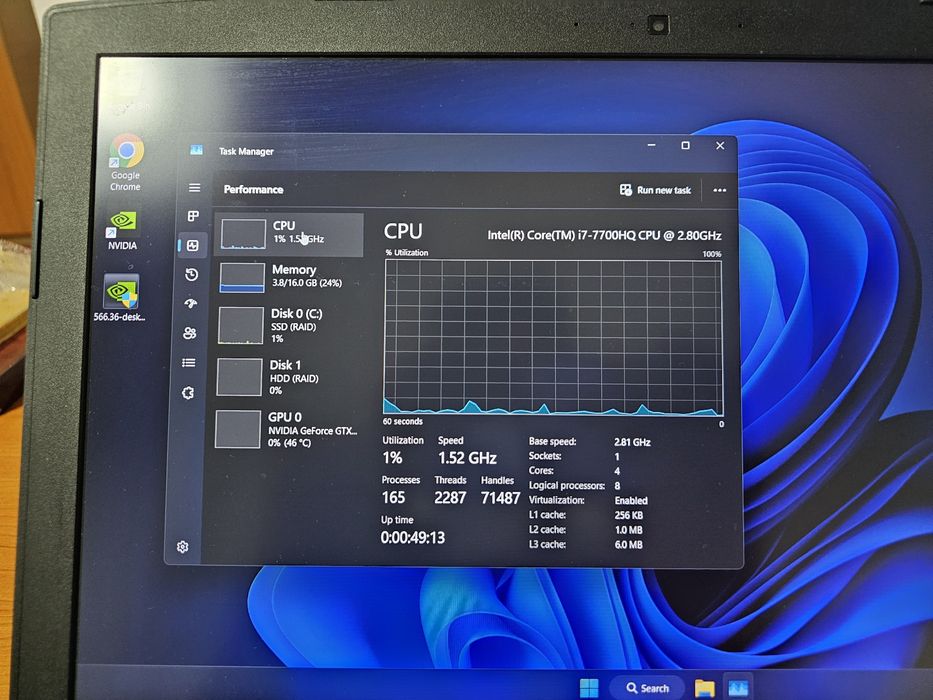The image size is (933, 700).
Task: Click the 1.52 GHz speed value
Action: [467, 458]
